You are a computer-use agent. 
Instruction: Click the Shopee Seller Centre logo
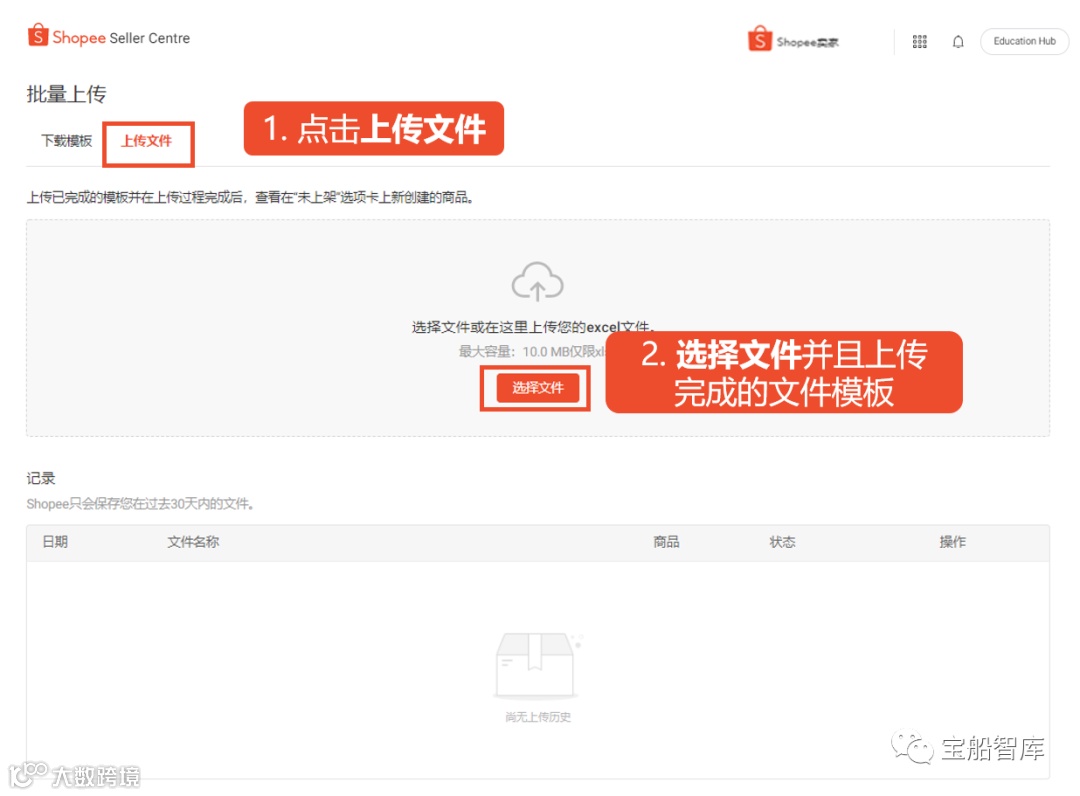click(108, 36)
